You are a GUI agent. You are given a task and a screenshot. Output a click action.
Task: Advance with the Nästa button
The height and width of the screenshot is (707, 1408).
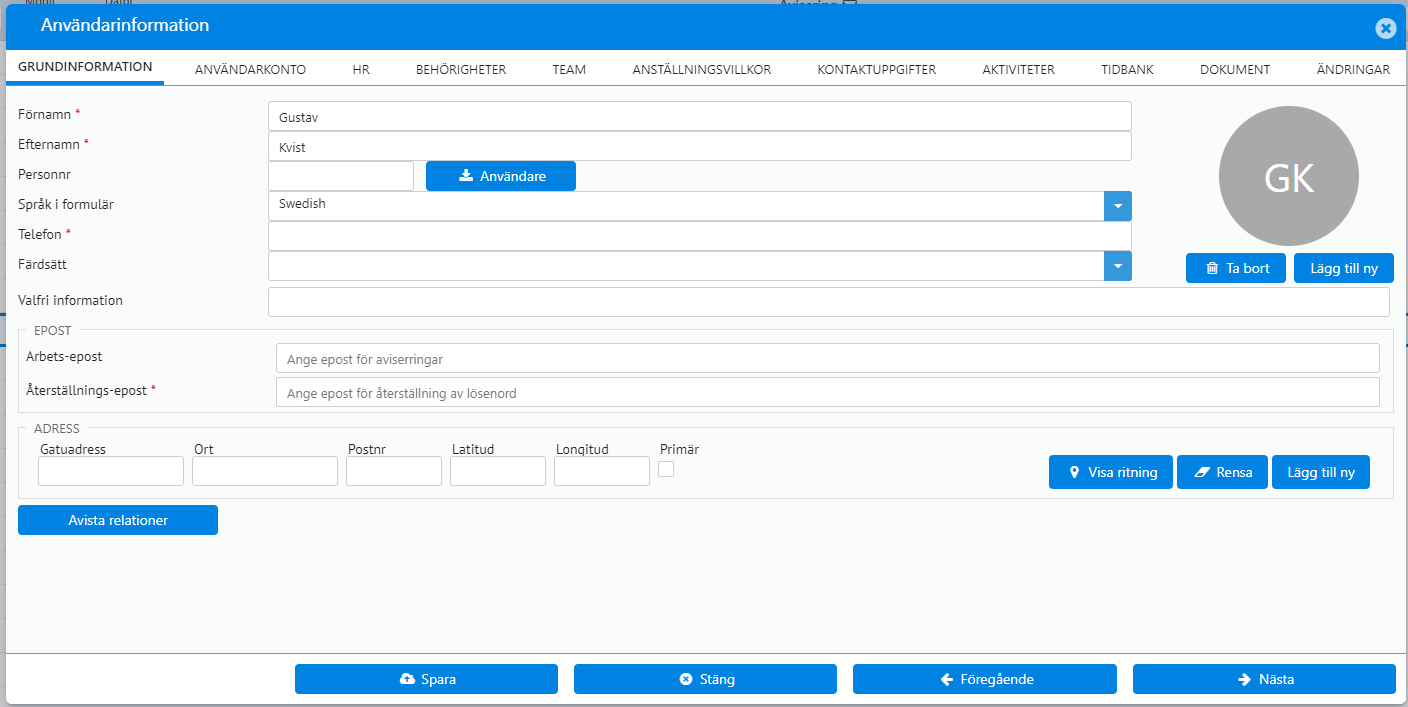pyautogui.click(x=1264, y=679)
